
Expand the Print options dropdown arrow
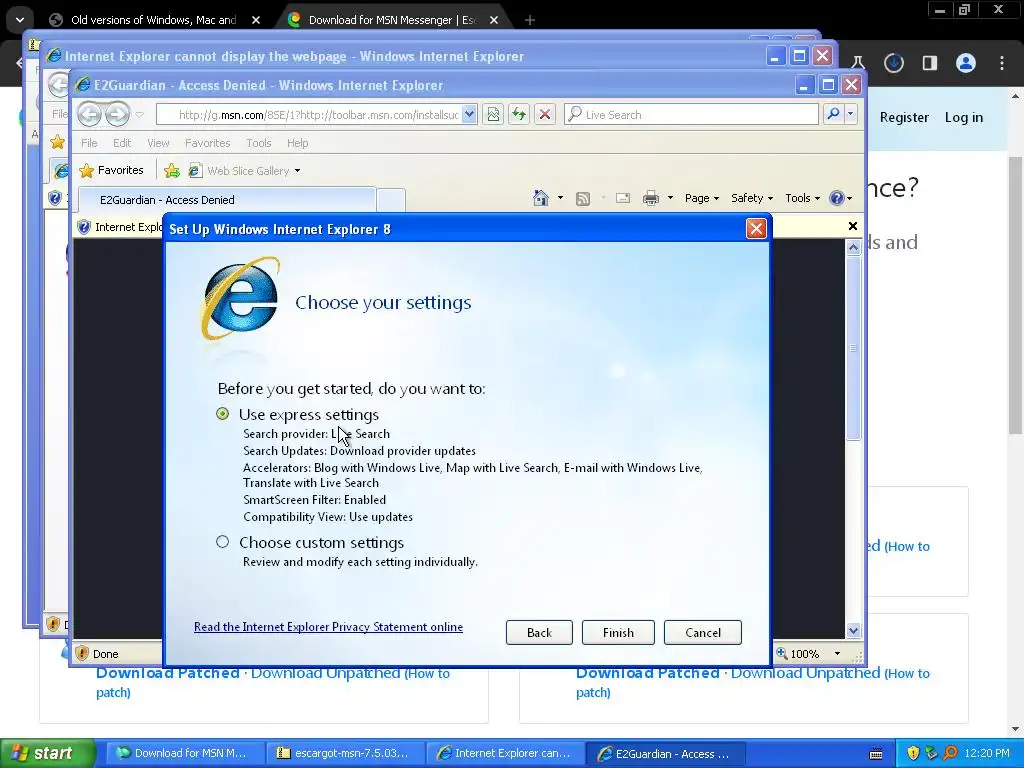pos(670,198)
